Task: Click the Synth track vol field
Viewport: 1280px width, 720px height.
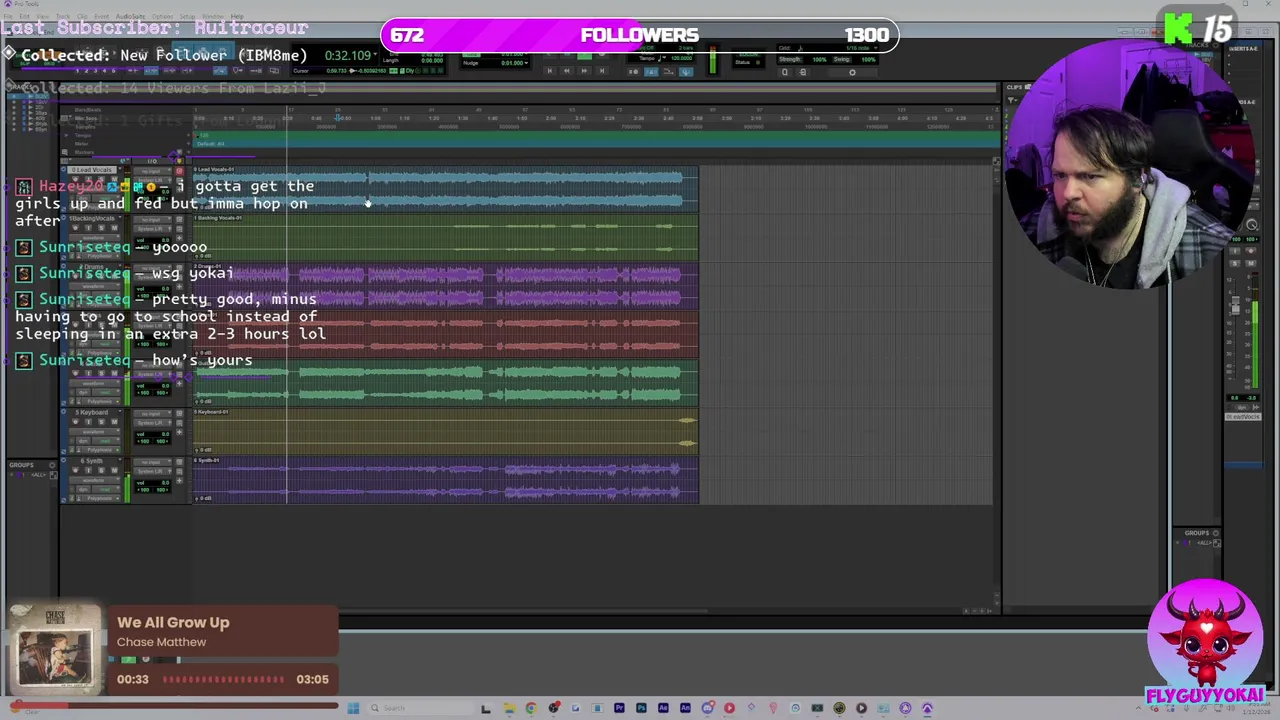Action: (152, 483)
